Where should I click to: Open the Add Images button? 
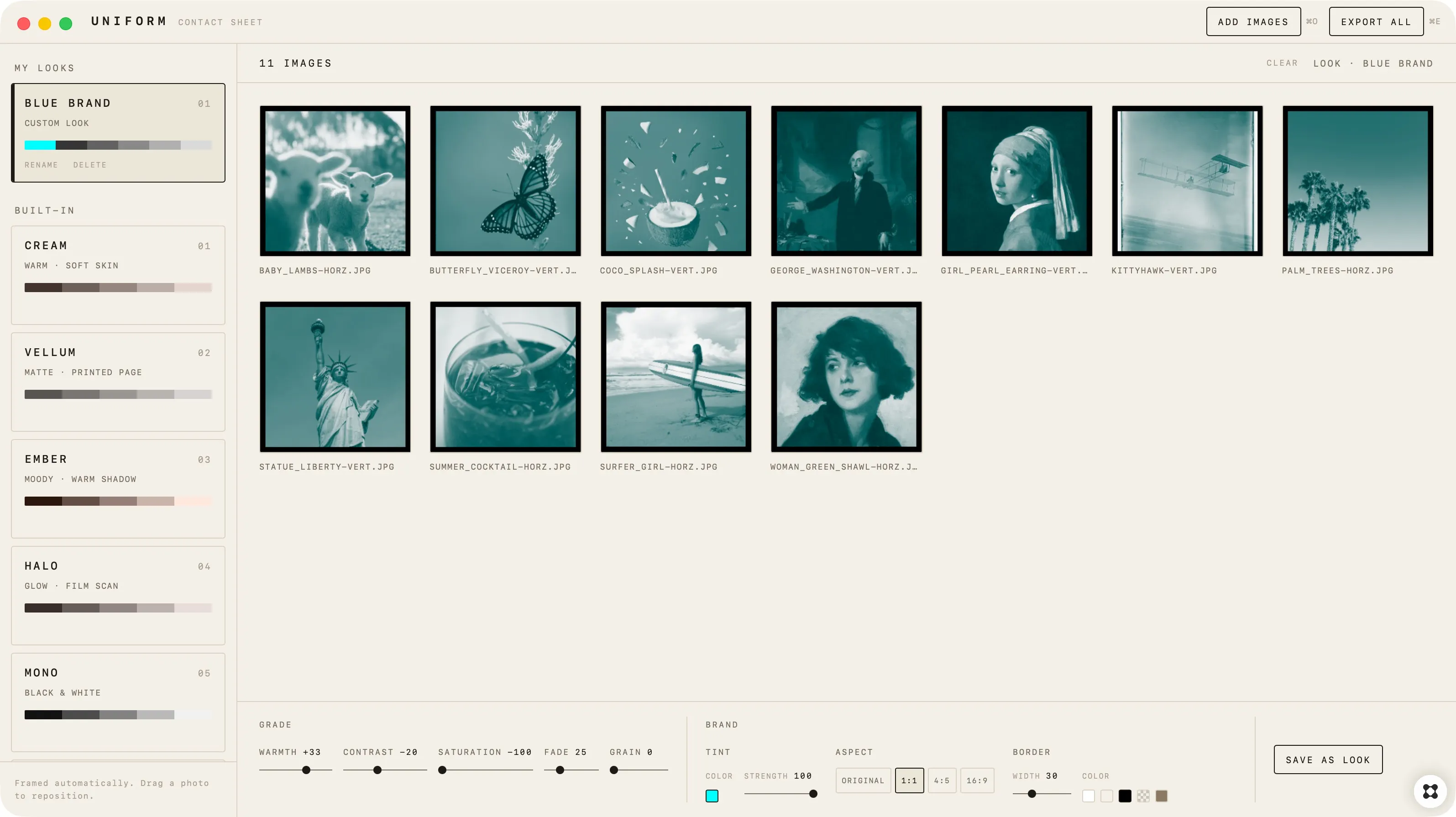(1253, 21)
